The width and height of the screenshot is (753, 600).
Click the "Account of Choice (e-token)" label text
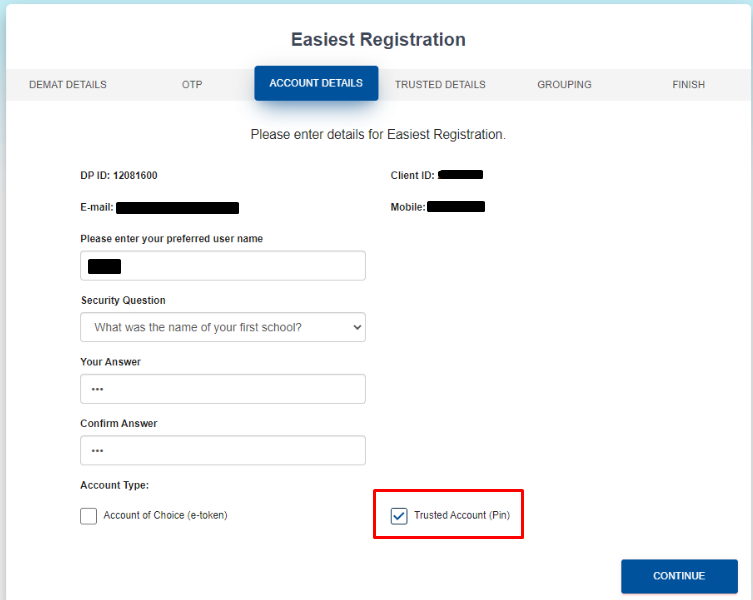click(172, 516)
